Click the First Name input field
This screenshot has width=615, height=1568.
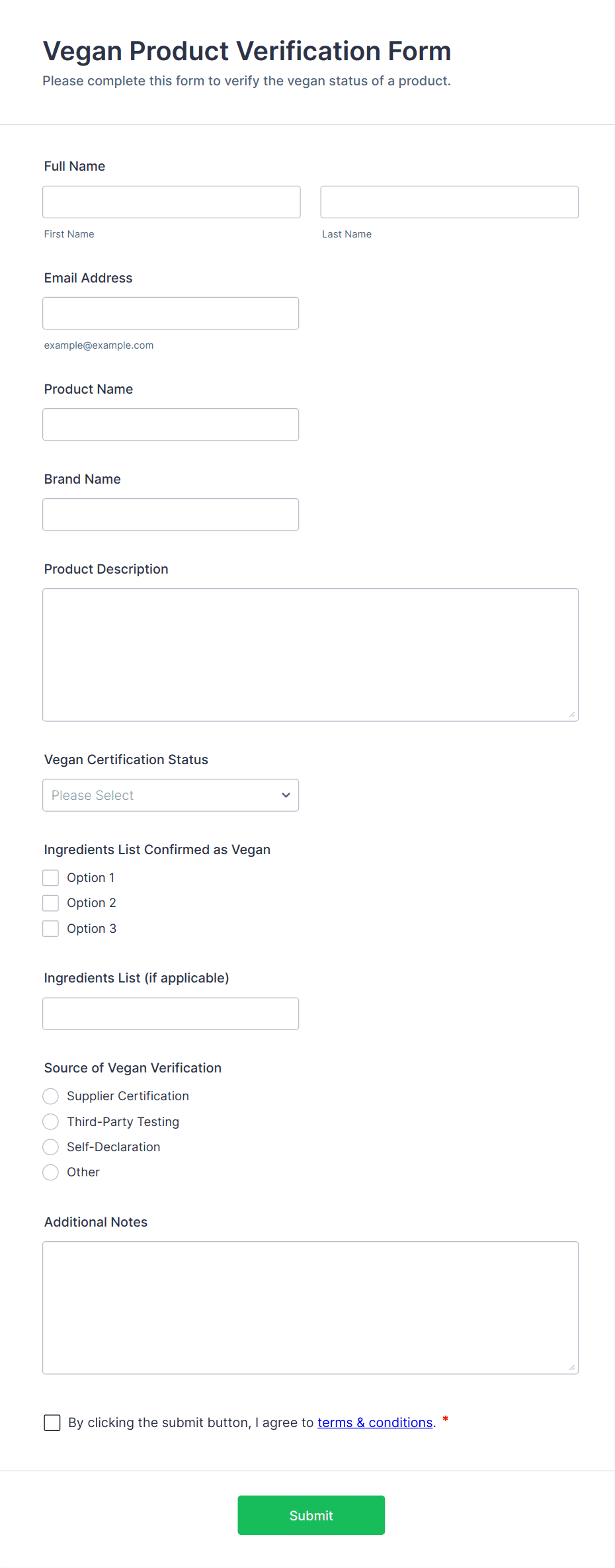pyautogui.click(x=171, y=202)
